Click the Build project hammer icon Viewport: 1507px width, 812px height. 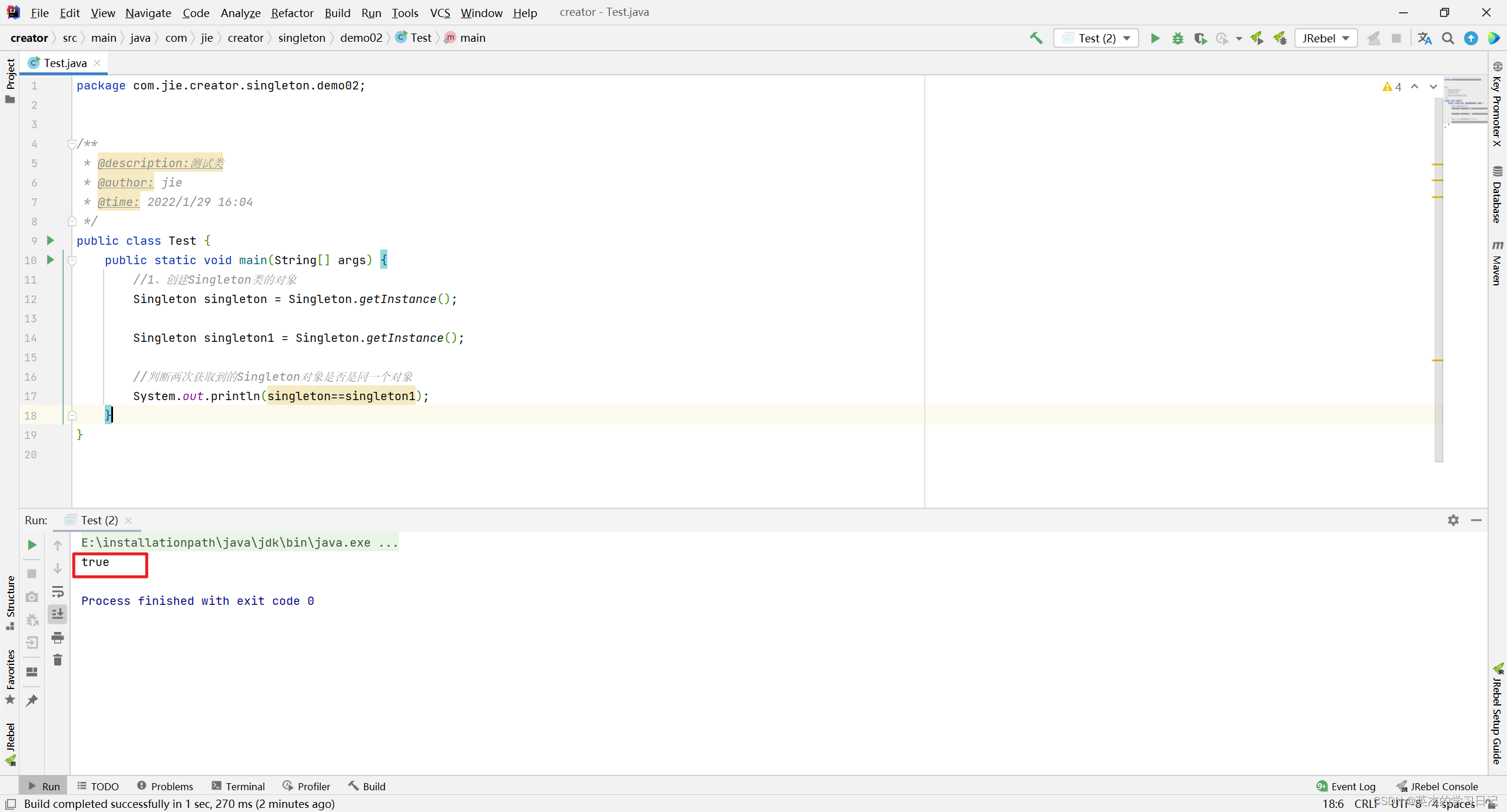pos(1036,38)
